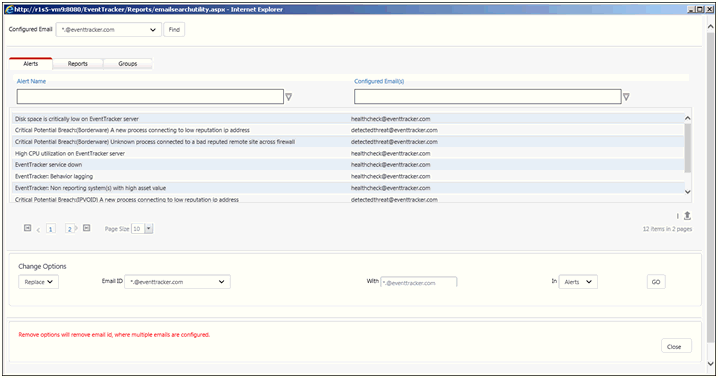Screen dimensions: 718x378
Task: Go to first page pager icon
Action: pos(27,228)
